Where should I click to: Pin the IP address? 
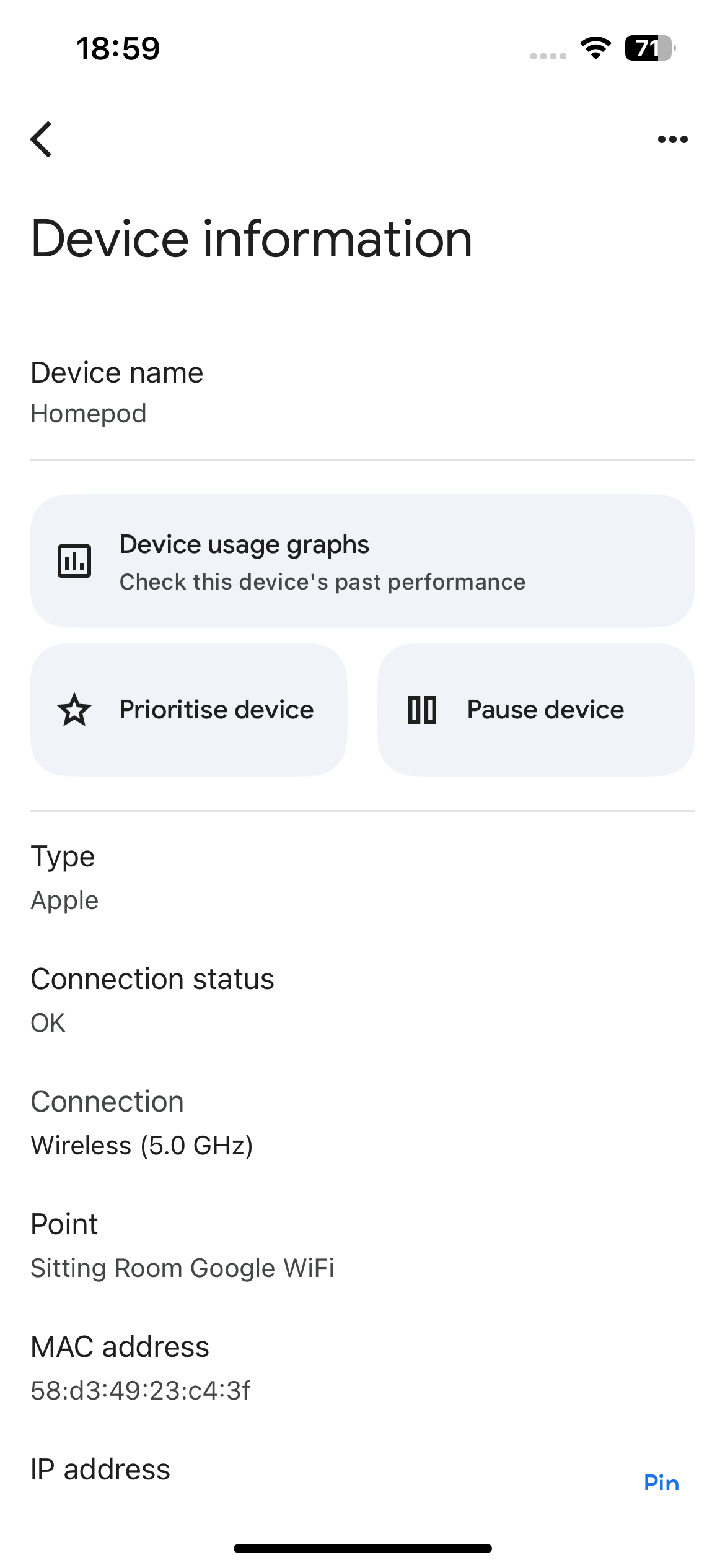(x=661, y=1483)
